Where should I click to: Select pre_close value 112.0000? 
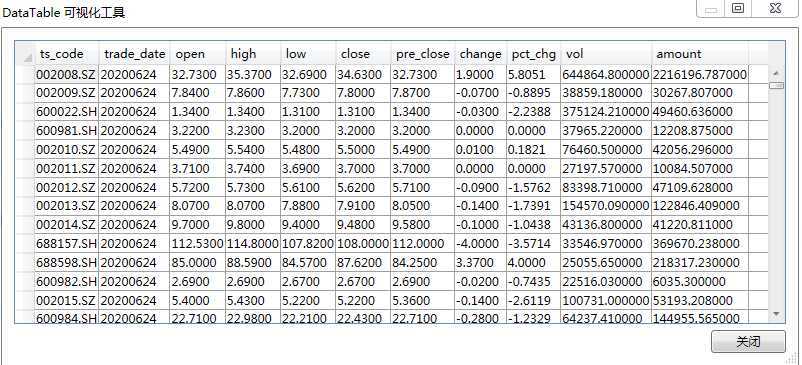tap(422, 244)
